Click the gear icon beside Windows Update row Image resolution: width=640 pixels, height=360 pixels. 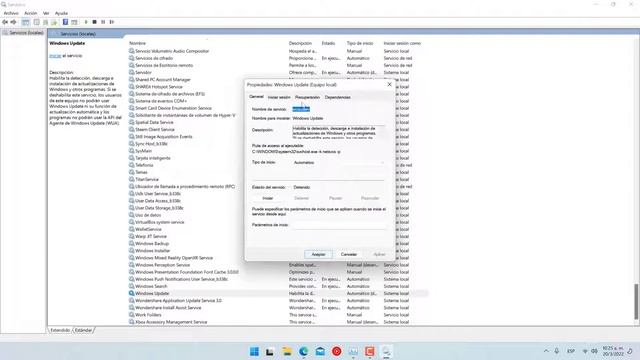click(131, 293)
